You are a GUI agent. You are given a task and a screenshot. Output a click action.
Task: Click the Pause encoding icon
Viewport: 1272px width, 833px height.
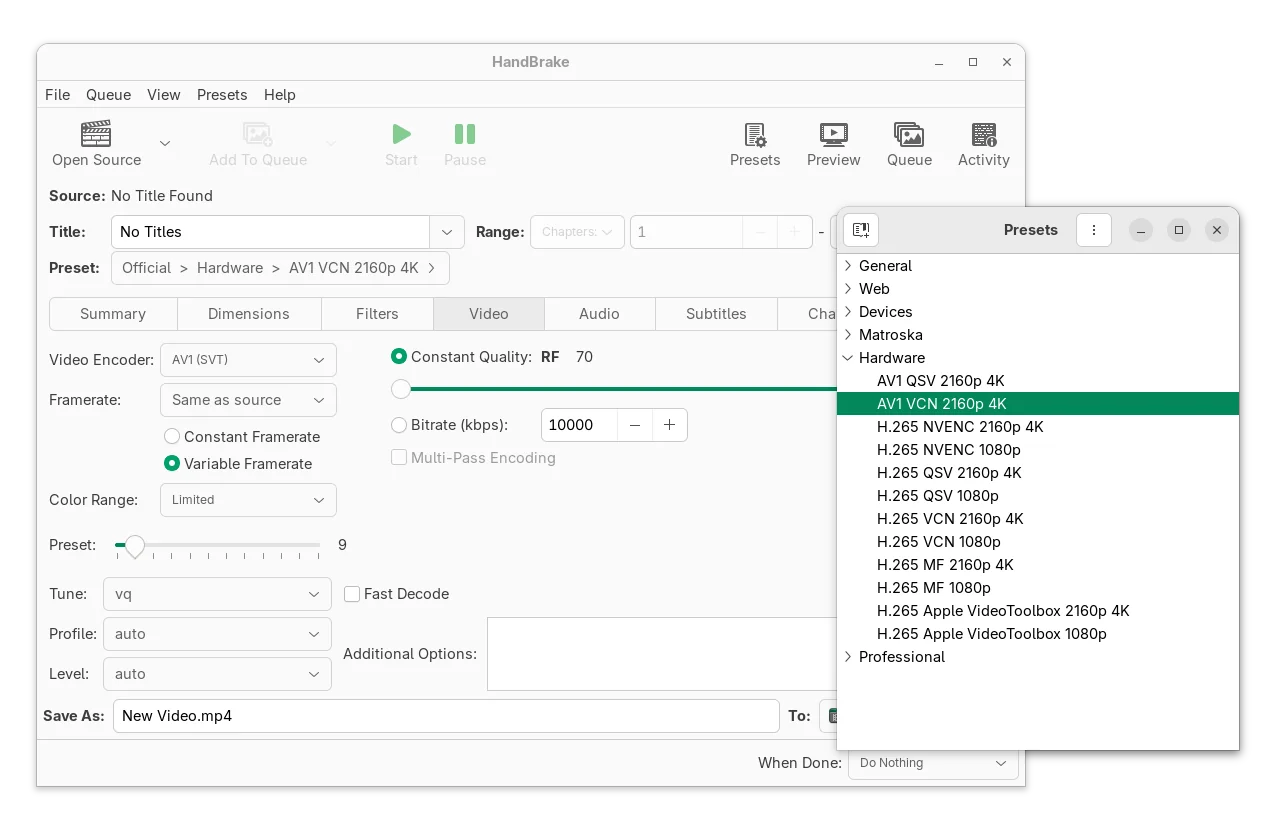coord(465,134)
